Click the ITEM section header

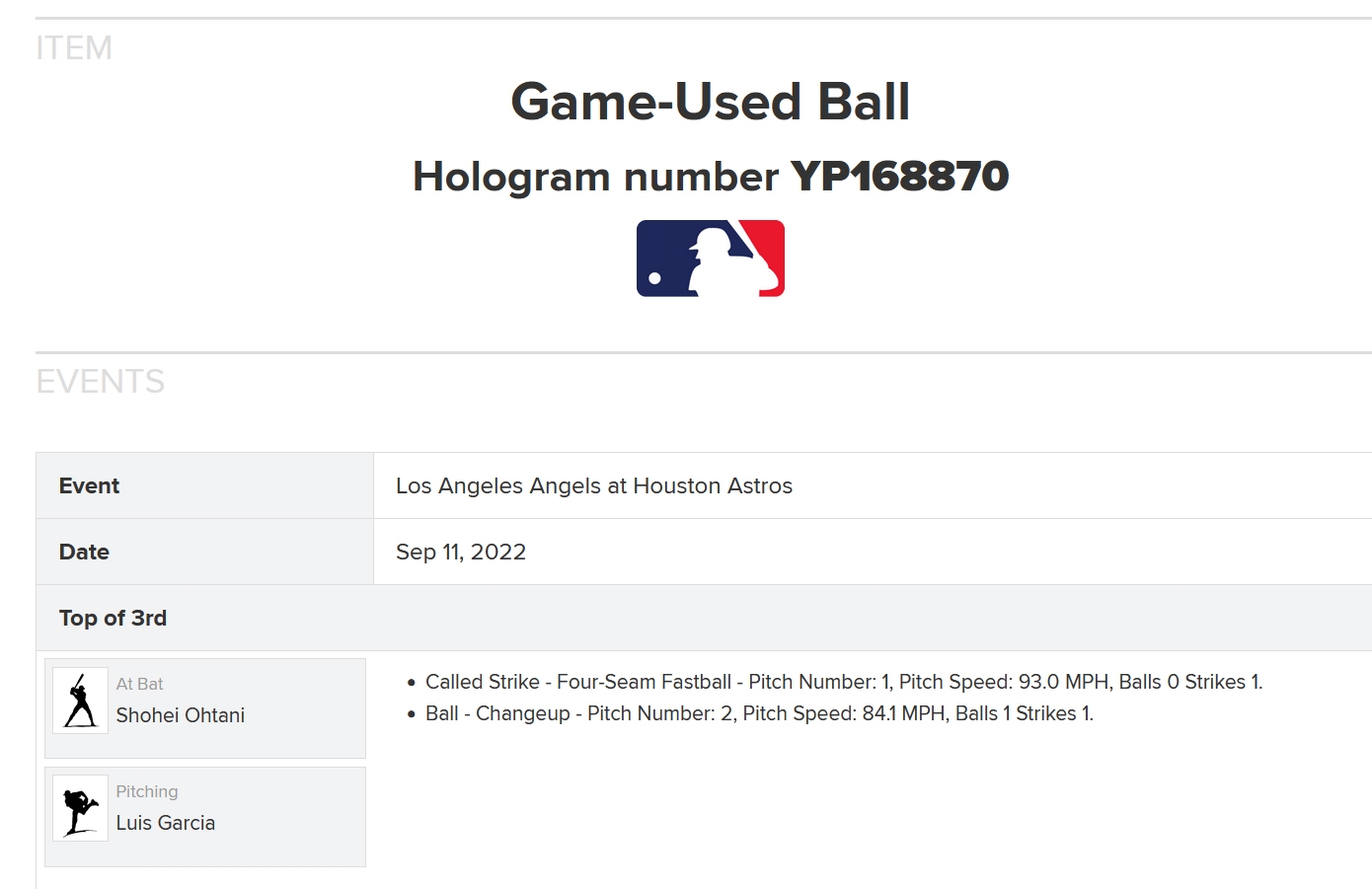tap(74, 48)
